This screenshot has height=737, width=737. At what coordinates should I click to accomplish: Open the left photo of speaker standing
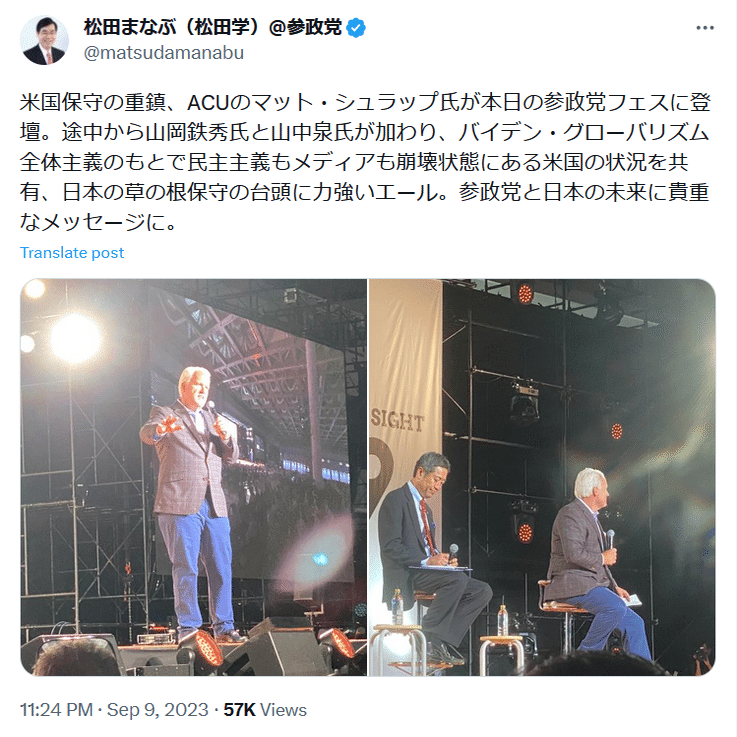193,477
